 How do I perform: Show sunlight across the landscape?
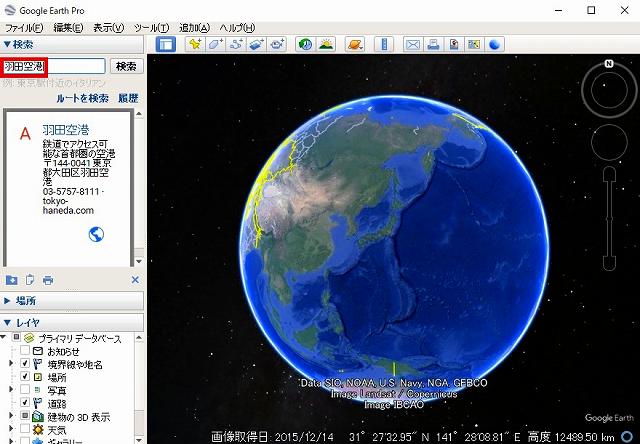[x=326, y=44]
